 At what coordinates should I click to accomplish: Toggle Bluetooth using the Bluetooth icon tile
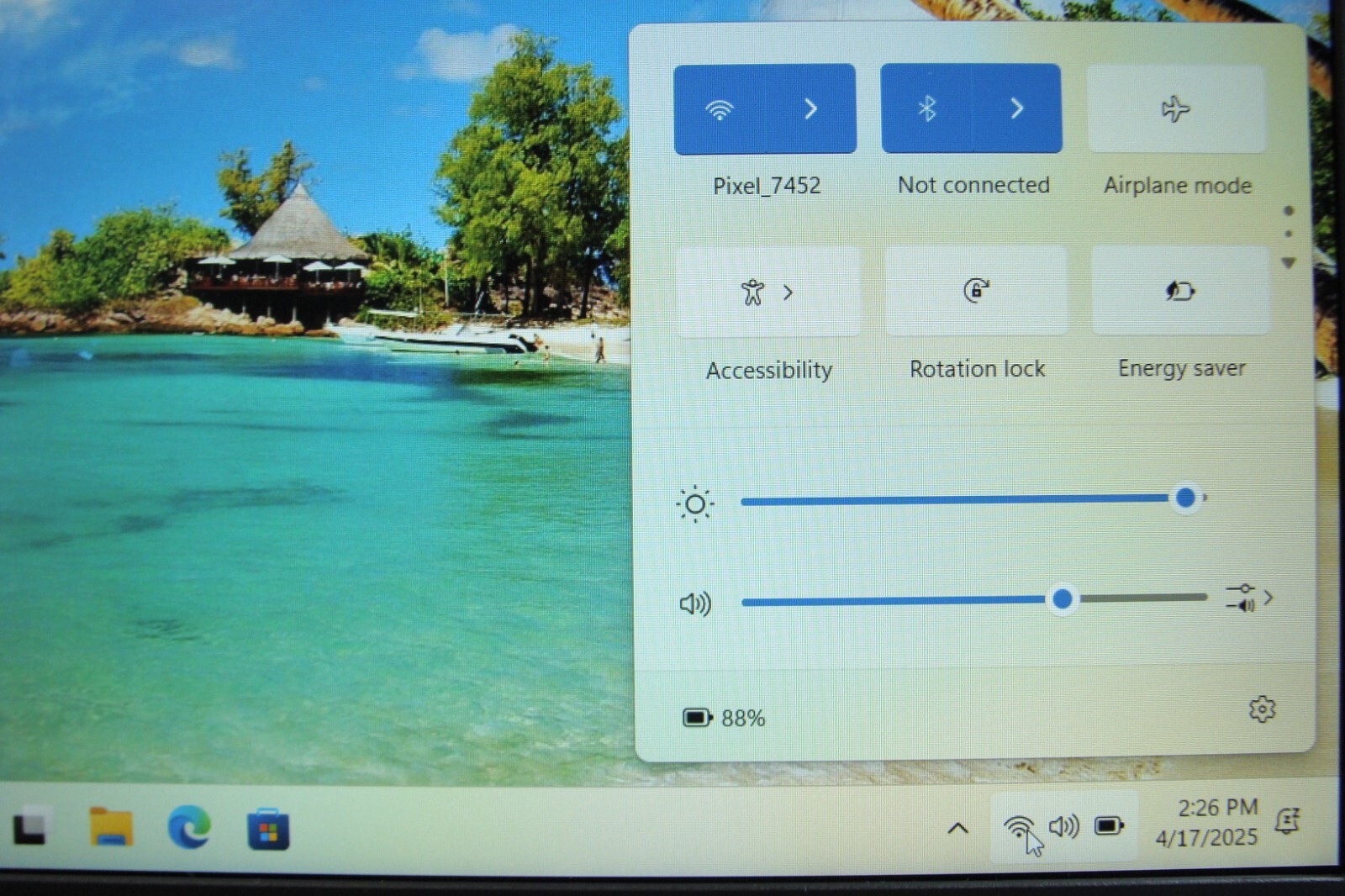tap(926, 108)
